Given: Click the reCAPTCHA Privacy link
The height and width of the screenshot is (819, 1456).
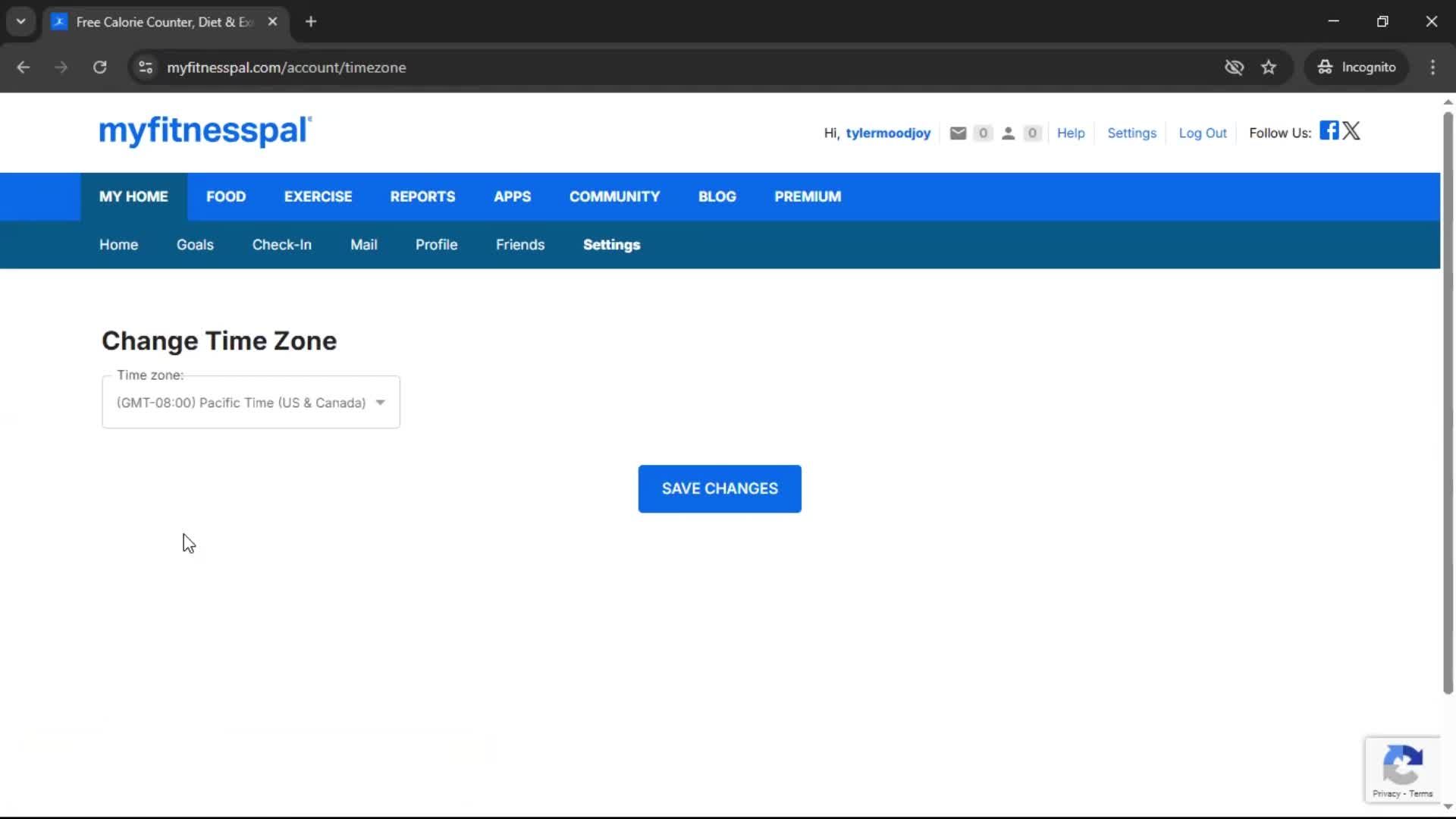Looking at the screenshot, I should click(1386, 794).
